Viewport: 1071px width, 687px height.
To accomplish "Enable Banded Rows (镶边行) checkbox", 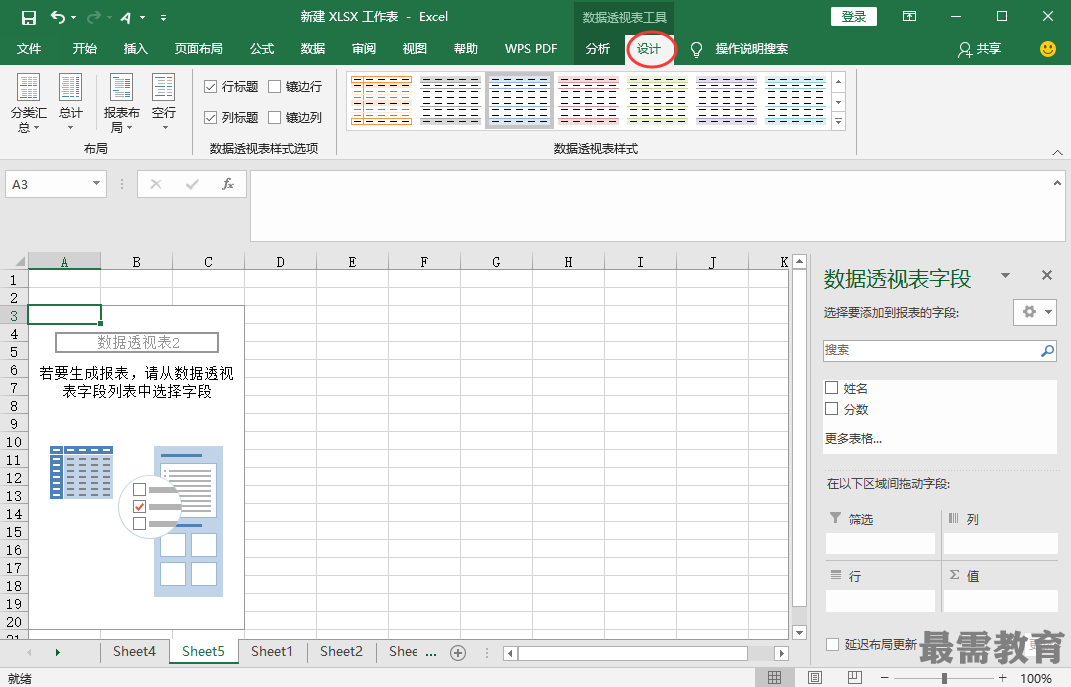I will (x=275, y=87).
